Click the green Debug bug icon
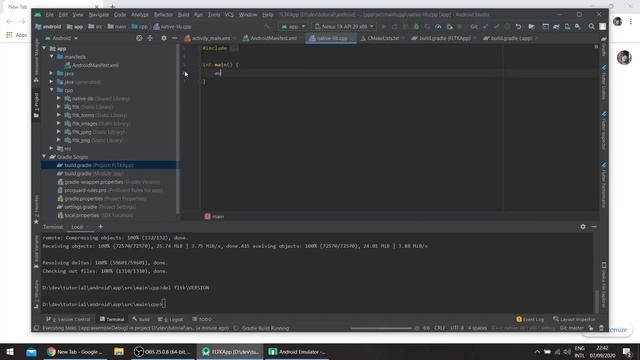Screen dimensions: 640x360 pos(416,27)
